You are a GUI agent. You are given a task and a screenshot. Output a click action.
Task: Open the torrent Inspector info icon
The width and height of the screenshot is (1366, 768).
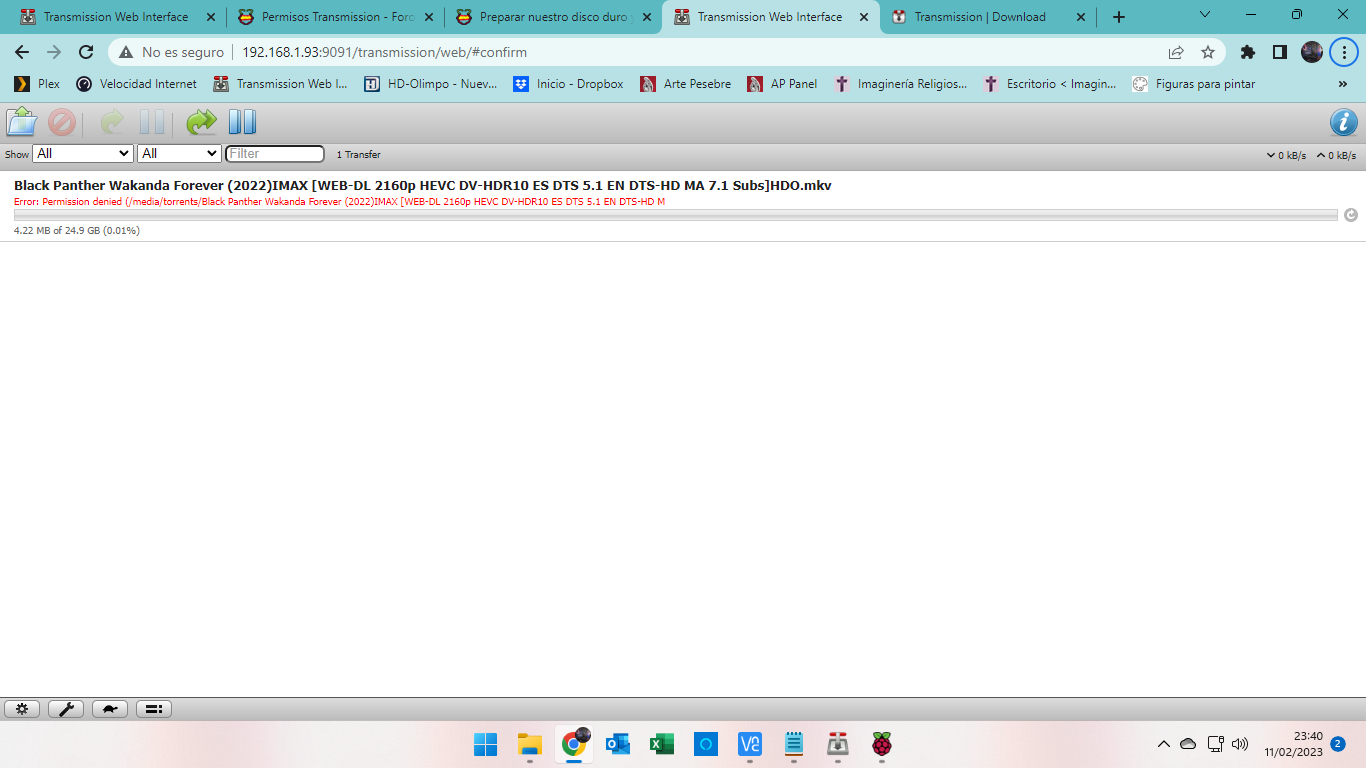pyautogui.click(x=1343, y=122)
